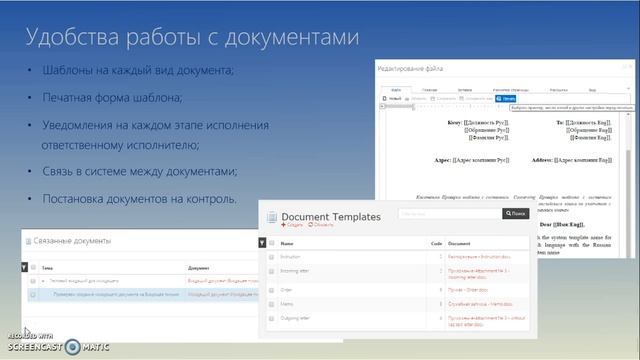Click the ruler indent marker in the editor
The image size is (640, 360).
click(413, 107)
